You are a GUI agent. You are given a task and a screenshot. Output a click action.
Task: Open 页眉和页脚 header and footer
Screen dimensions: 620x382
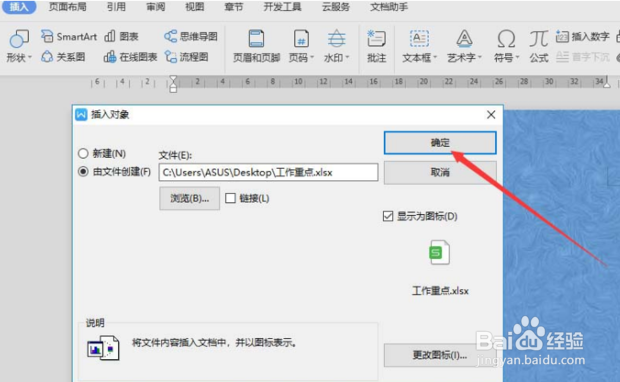(x=256, y=46)
